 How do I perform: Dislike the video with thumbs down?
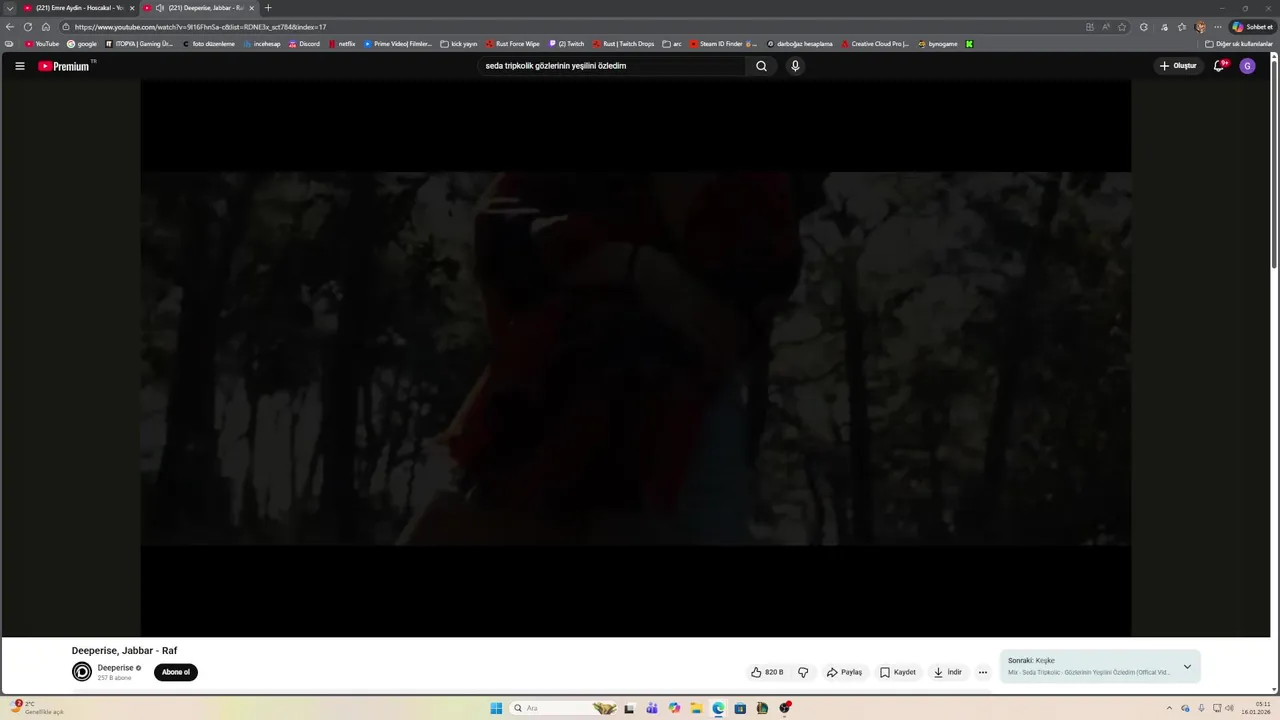803,672
